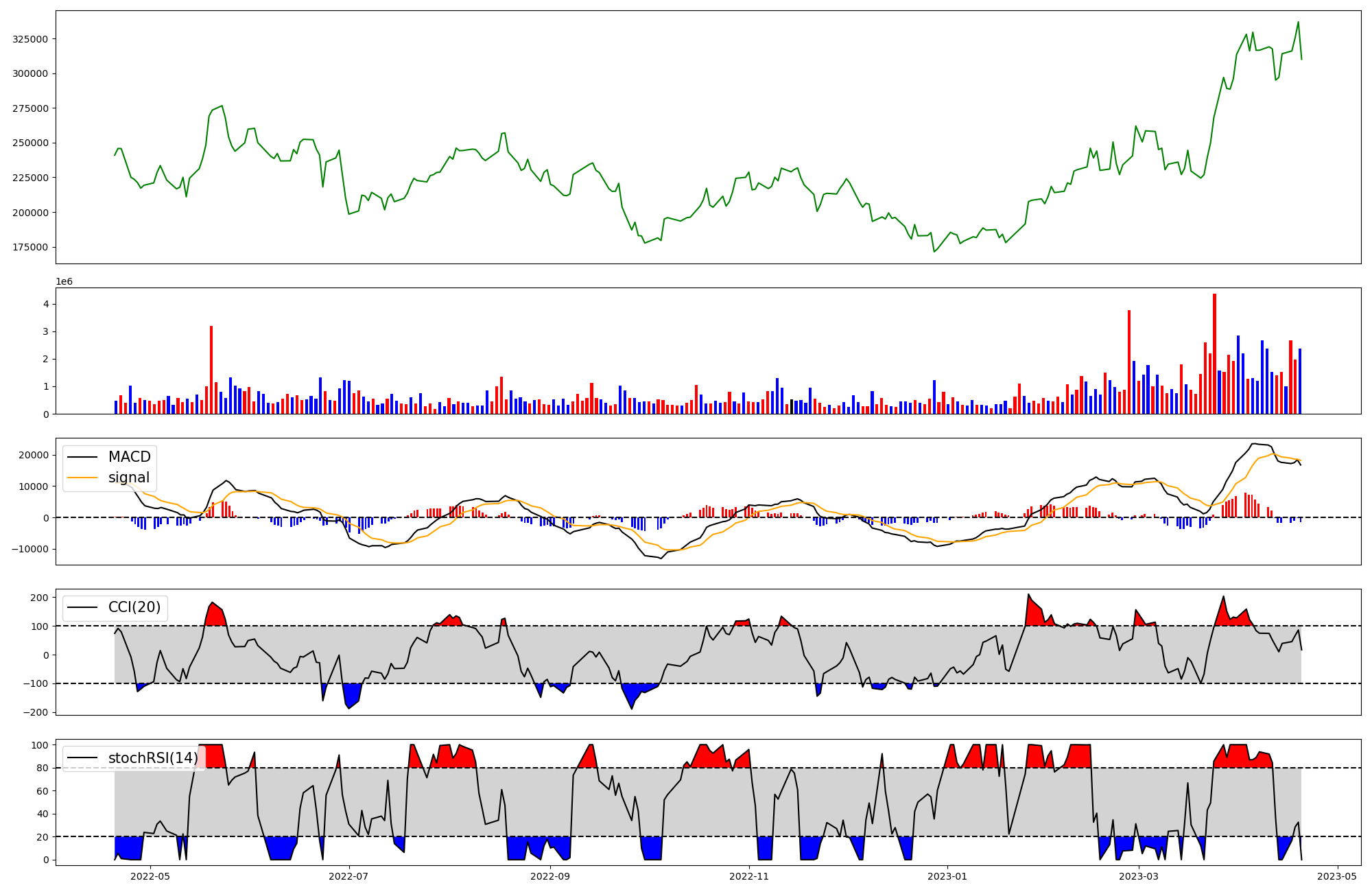The width and height of the screenshot is (1372, 892).
Task: Click the 1e6 volume scale label
Action: tap(64, 282)
